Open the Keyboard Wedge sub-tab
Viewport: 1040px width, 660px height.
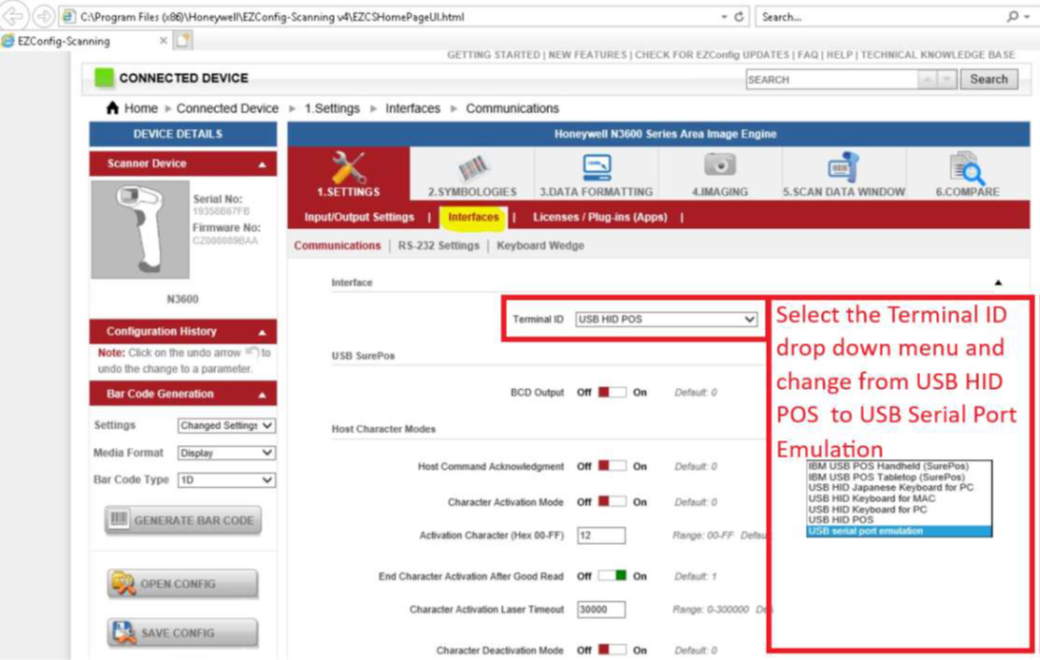point(540,245)
